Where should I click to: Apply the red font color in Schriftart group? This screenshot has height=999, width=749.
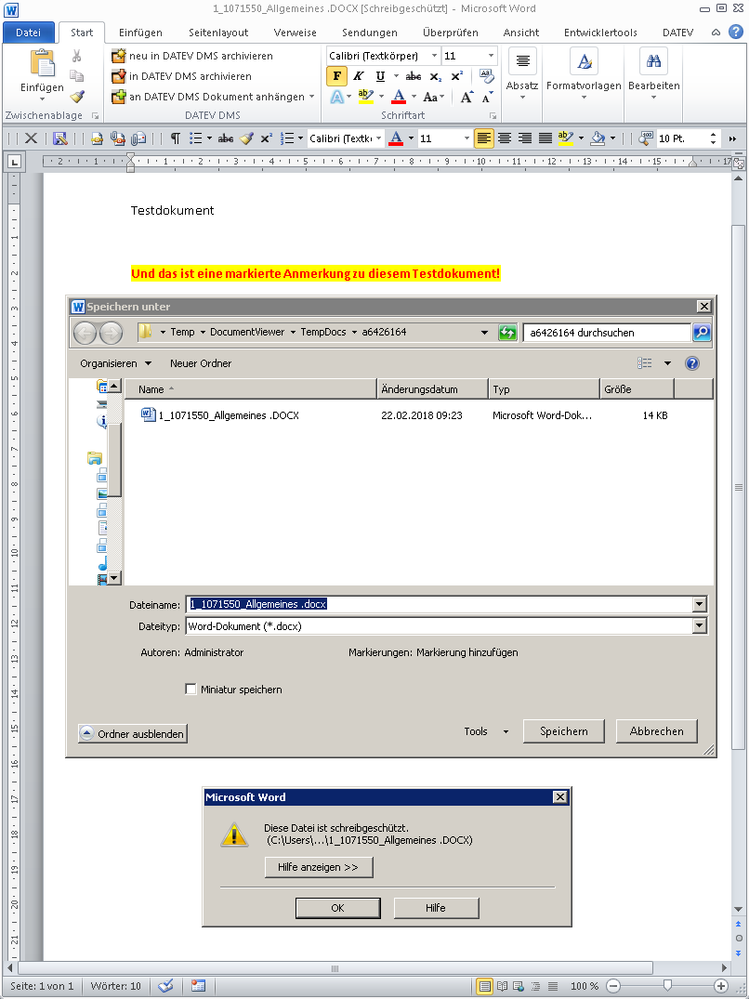pos(399,97)
